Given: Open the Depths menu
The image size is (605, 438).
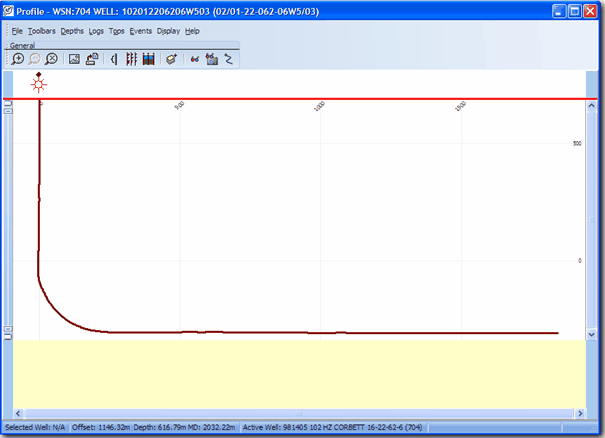Looking at the screenshot, I should pyautogui.click(x=72, y=31).
